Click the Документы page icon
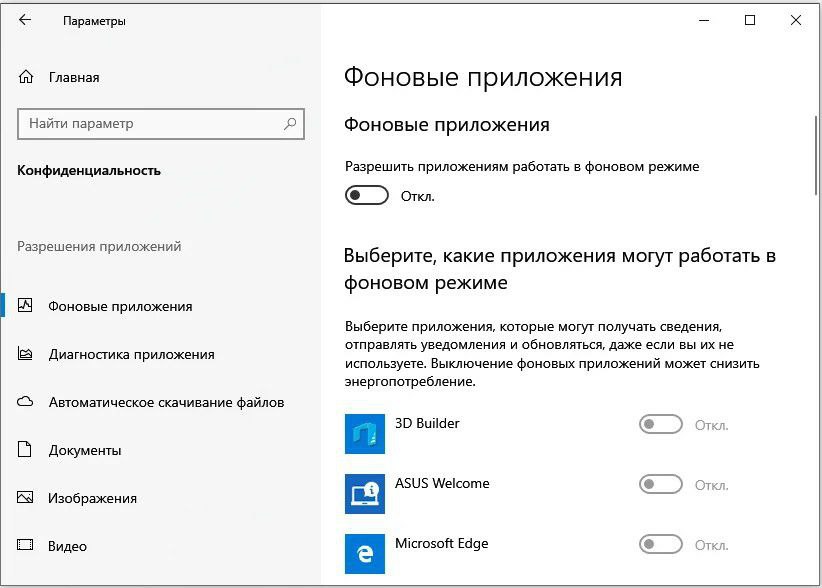The image size is (822, 588). (25, 450)
